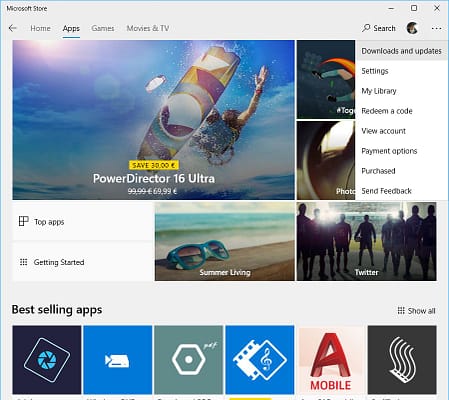The height and width of the screenshot is (400, 449).
Task: Open the soccer player featured tile
Action: pos(326,79)
